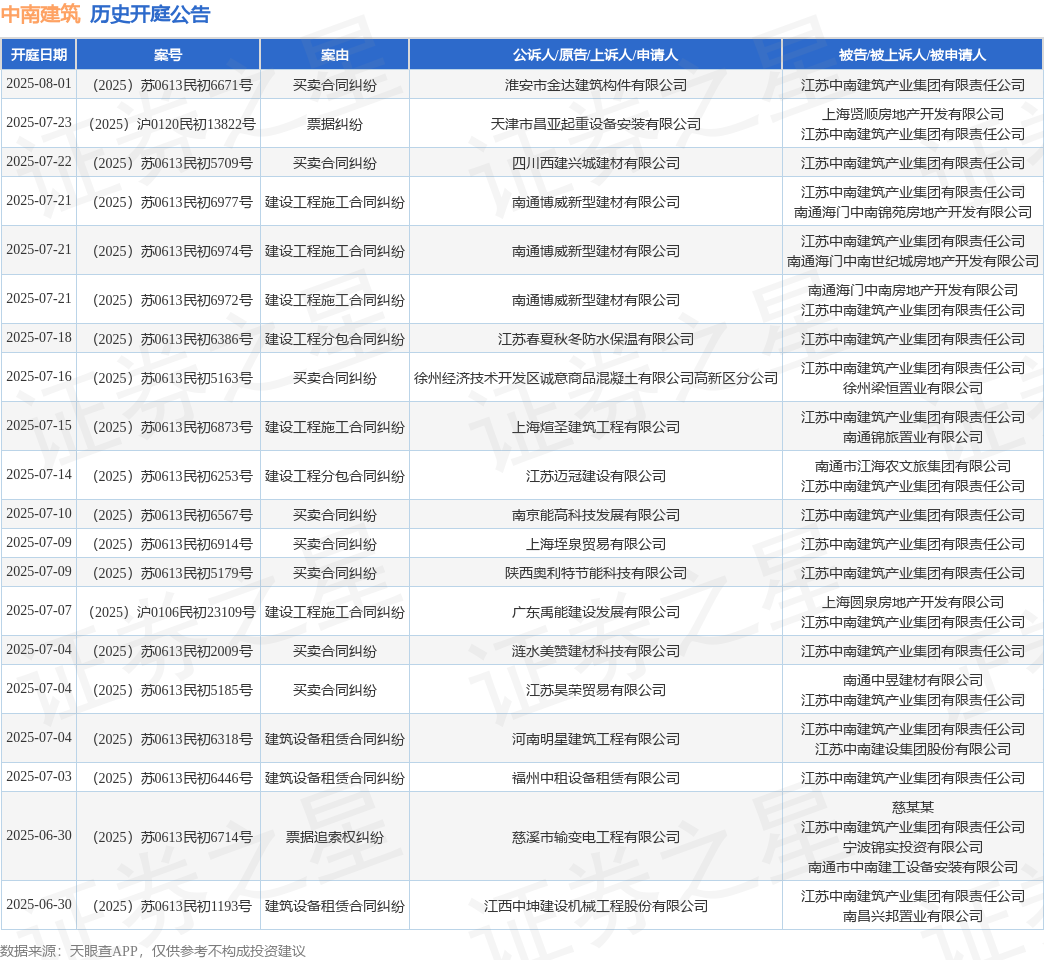Click defendant 江苏中南建设集团股份有限公司
1044x960 pixels.
pos(912,750)
